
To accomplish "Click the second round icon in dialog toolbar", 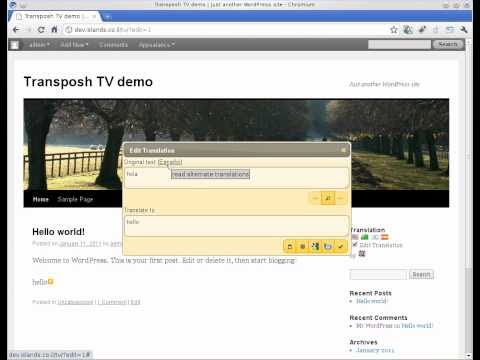I will tap(303, 247).
